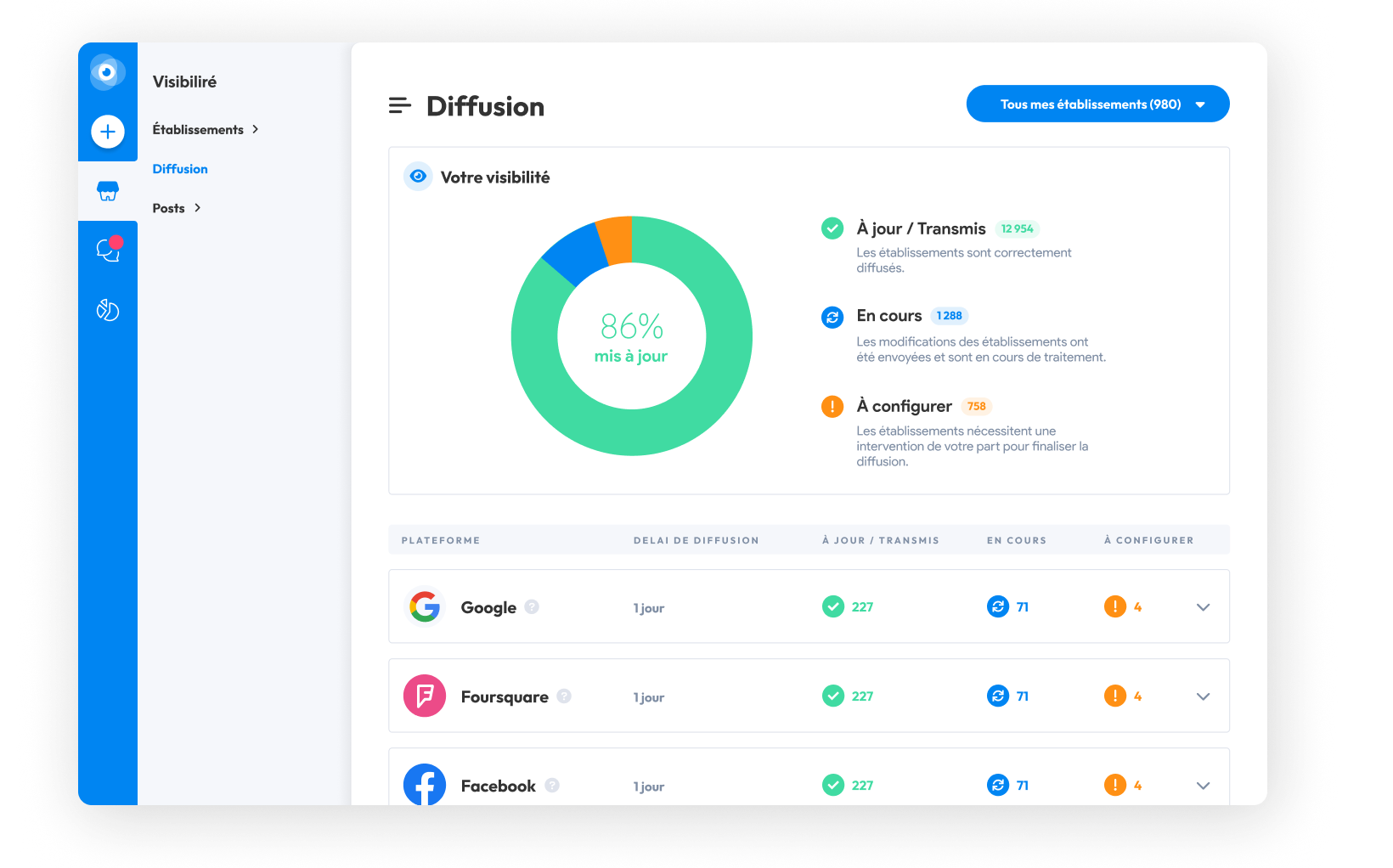Click the Google platform name
Image resolution: width=1393 pixels, height=868 pixels.
click(488, 607)
